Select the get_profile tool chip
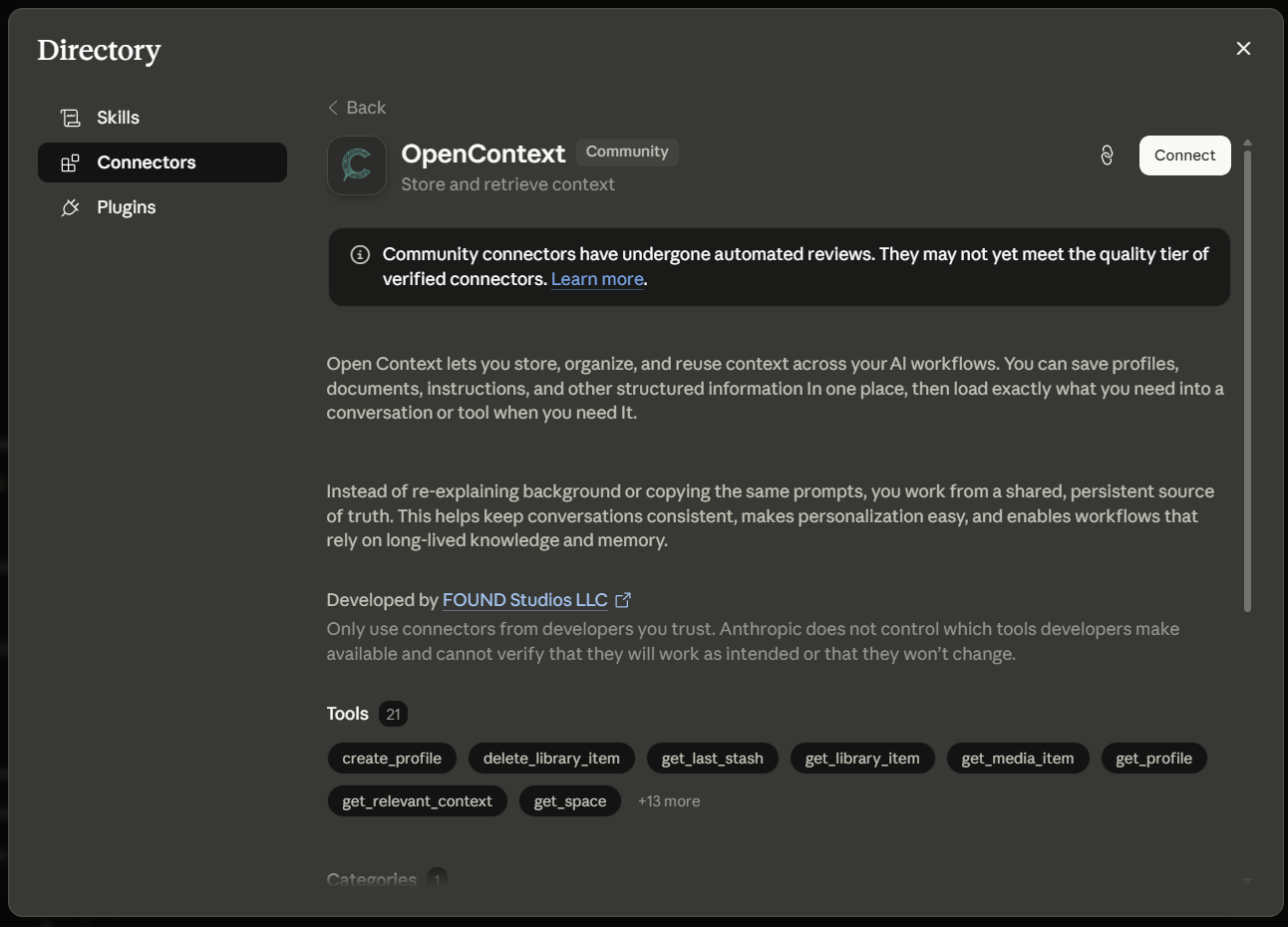1288x927 pixels. (1153, 759)
